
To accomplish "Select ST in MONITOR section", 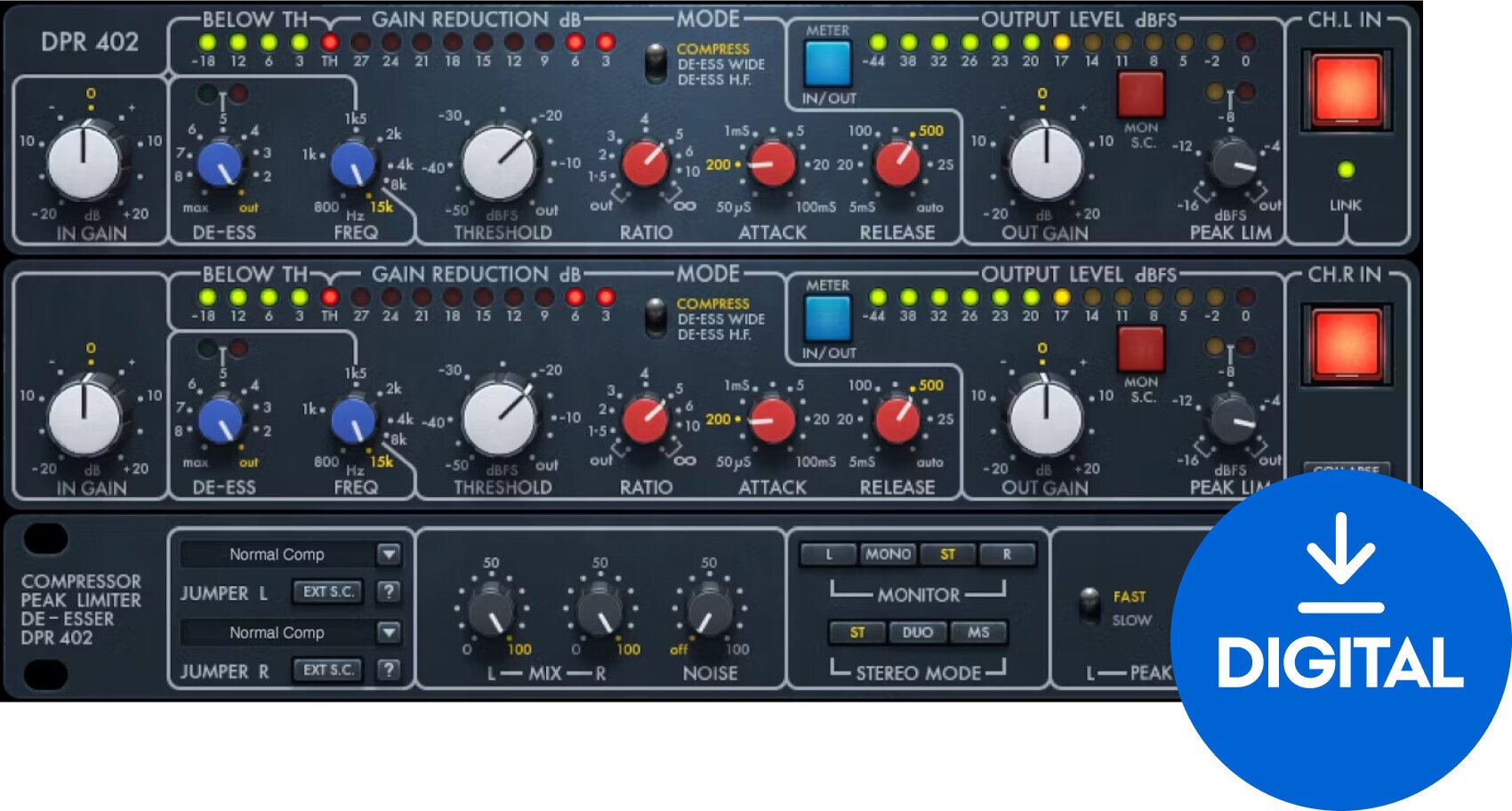I will pyautogui.click(x=947, y=554).
